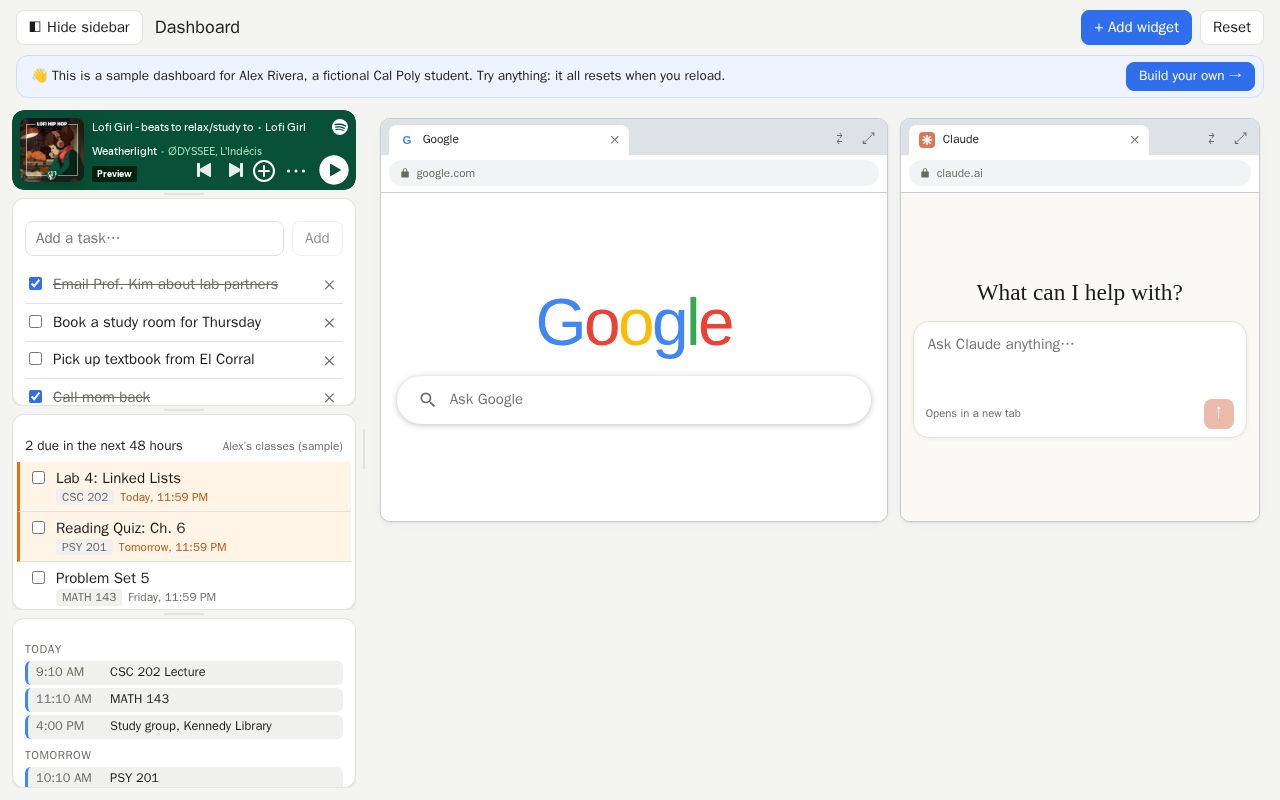Click the plus circle icon in Spotify widget
This screenshot has width=1280, height=800.
pyautogui.click(x=264, y=171)
